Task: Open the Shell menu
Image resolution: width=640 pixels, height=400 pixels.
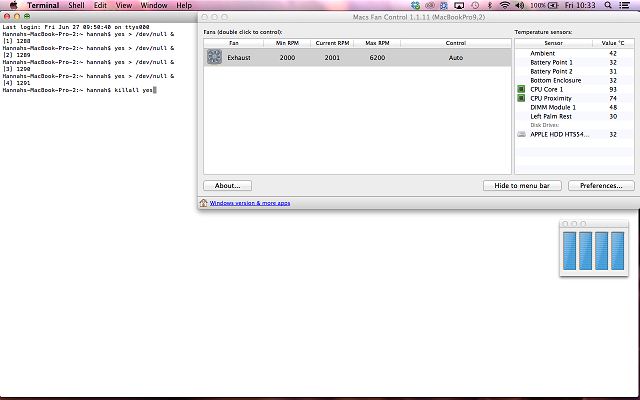Action: click(76, 5)
